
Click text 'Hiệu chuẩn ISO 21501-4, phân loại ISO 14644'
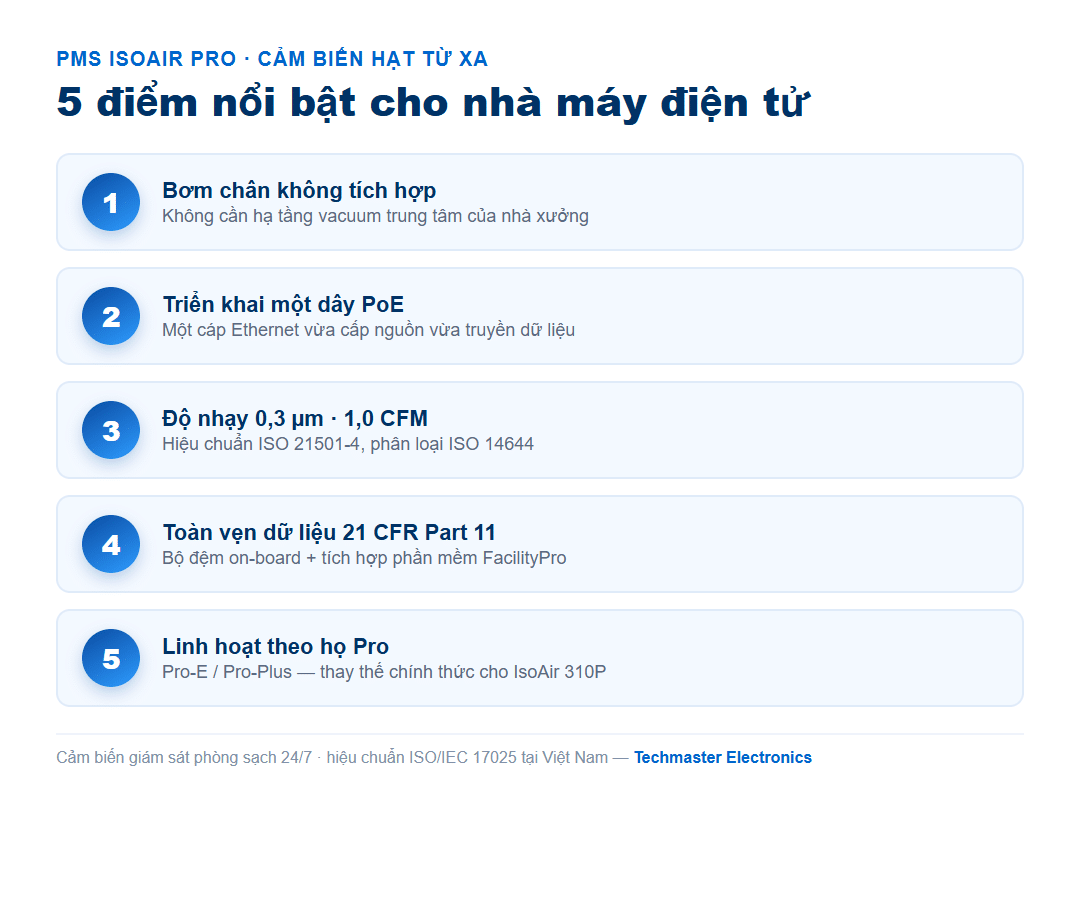tap(348, 444)
